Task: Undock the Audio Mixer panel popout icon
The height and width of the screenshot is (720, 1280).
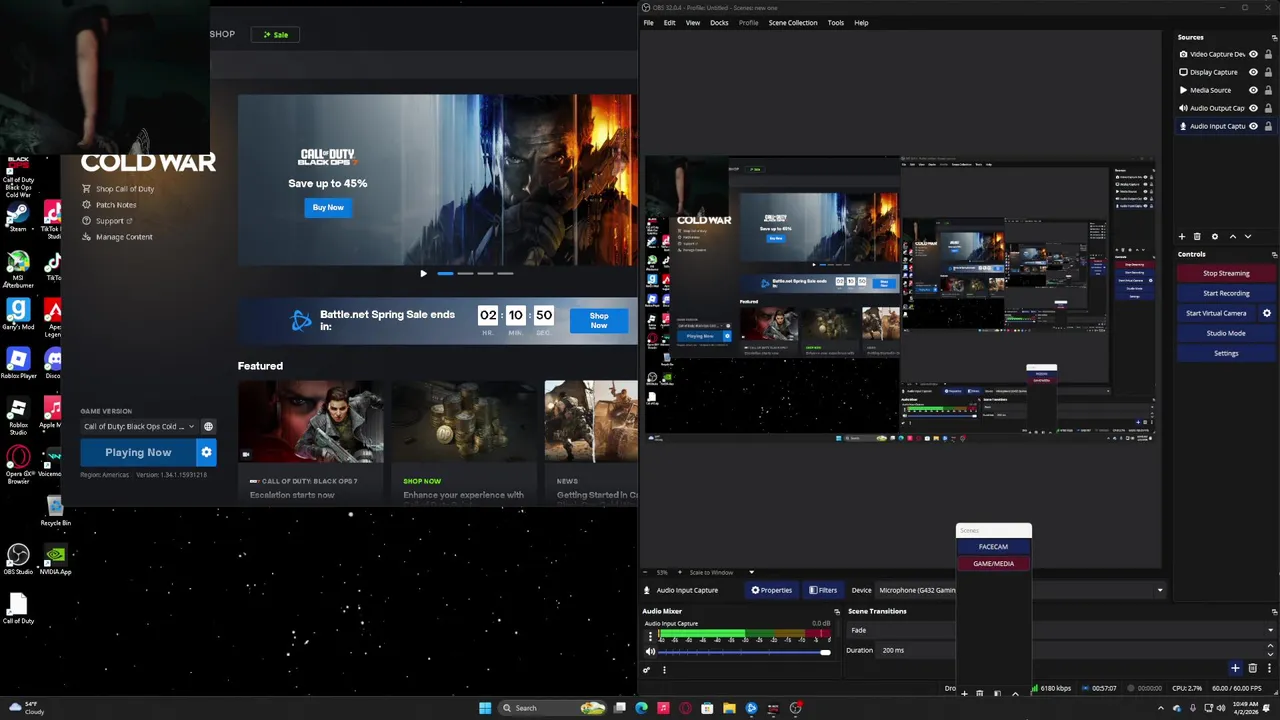Action: (837, 611)
